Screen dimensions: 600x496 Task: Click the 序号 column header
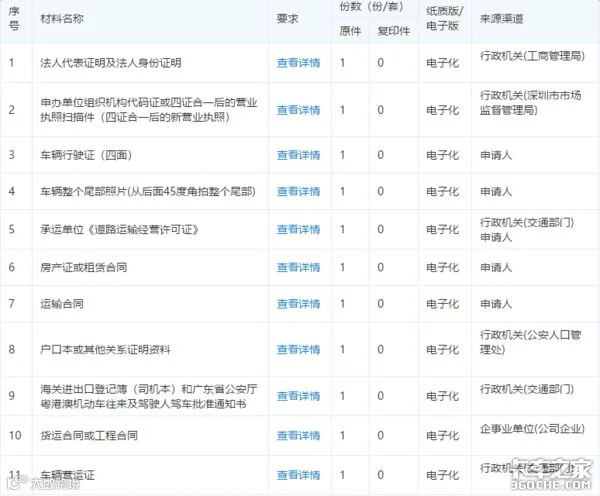14,18
